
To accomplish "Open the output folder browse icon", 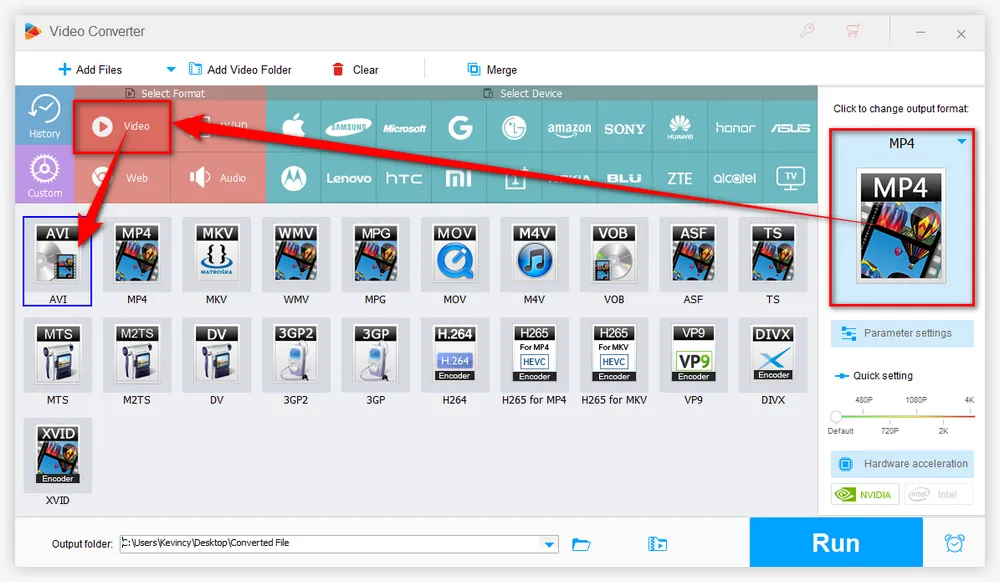I will click(581, 544).
